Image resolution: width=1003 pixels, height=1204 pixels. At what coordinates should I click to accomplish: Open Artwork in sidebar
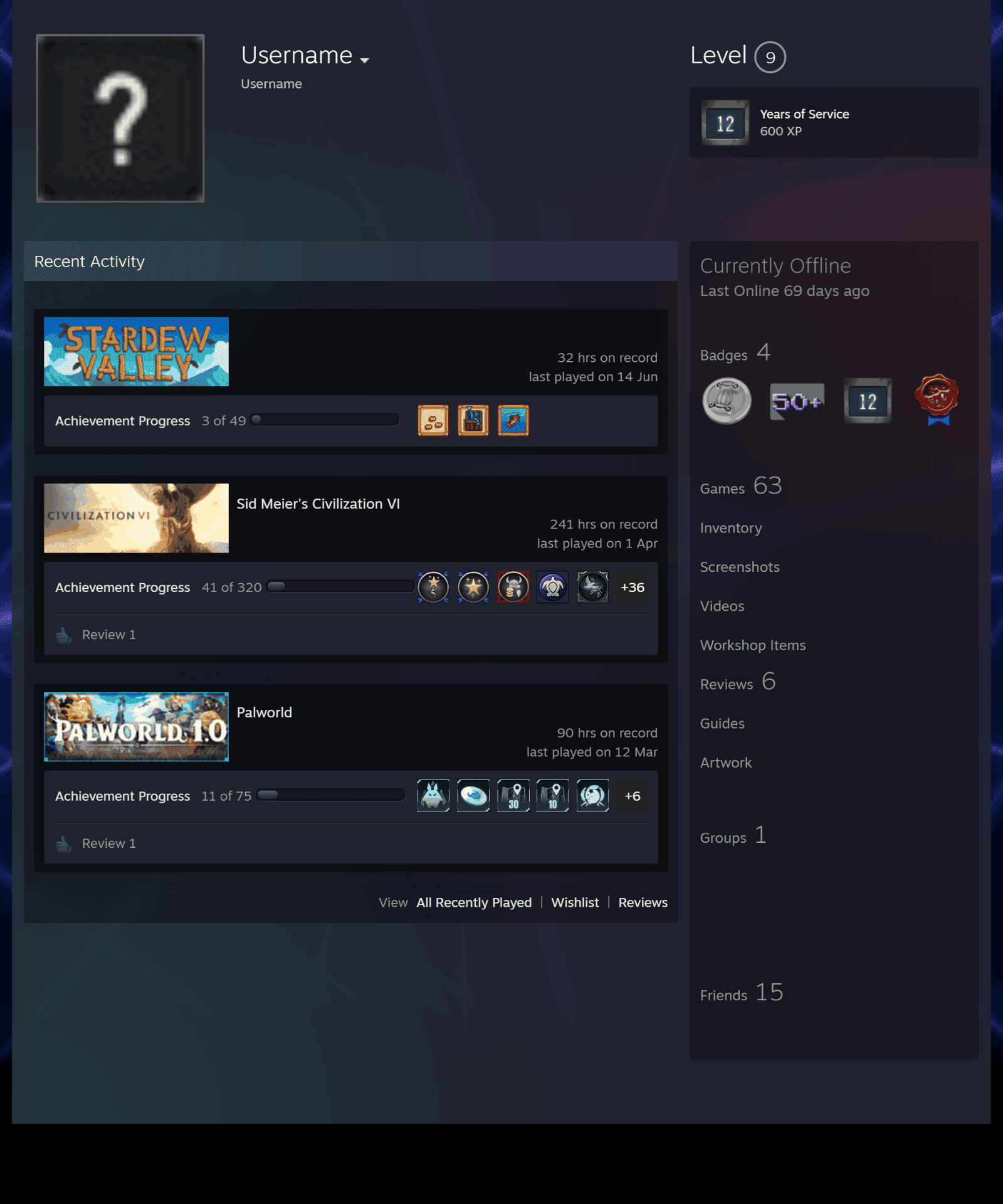point(726,763)
